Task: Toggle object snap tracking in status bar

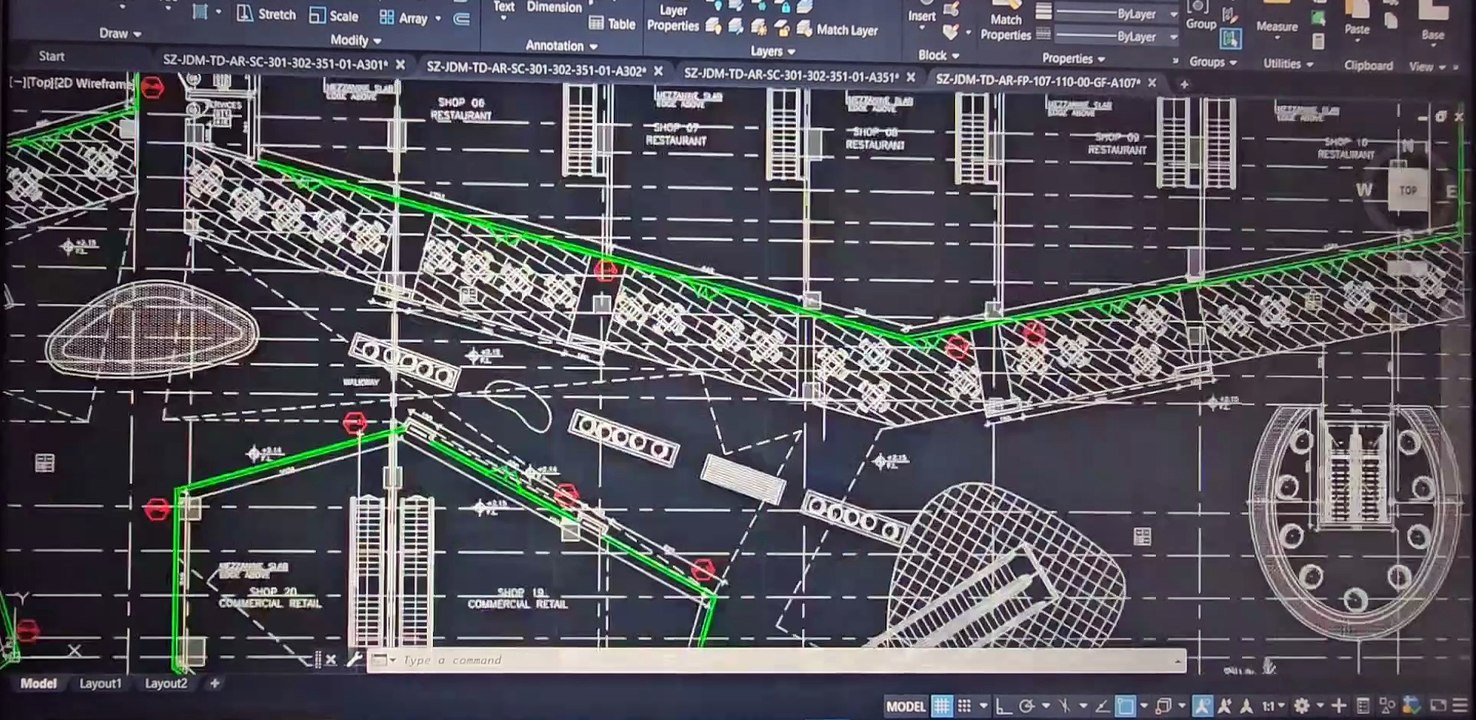Action: pyautogui.click(x=1102, y=707)
